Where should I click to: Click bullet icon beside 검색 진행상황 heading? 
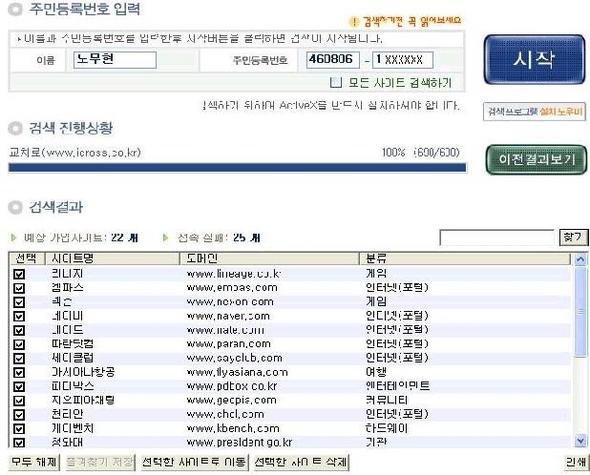(15, 128)
